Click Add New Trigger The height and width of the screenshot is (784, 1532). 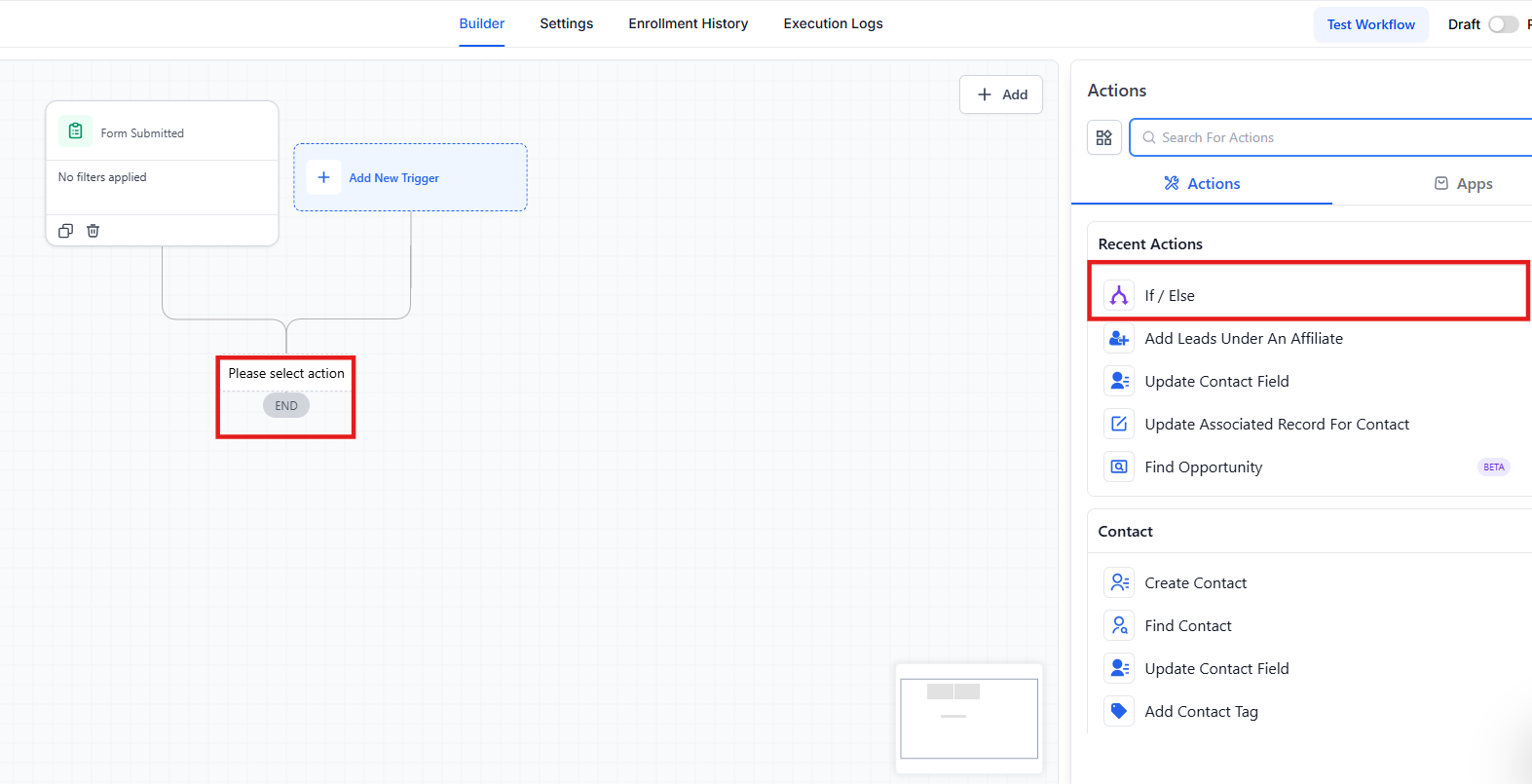(393, 178)
